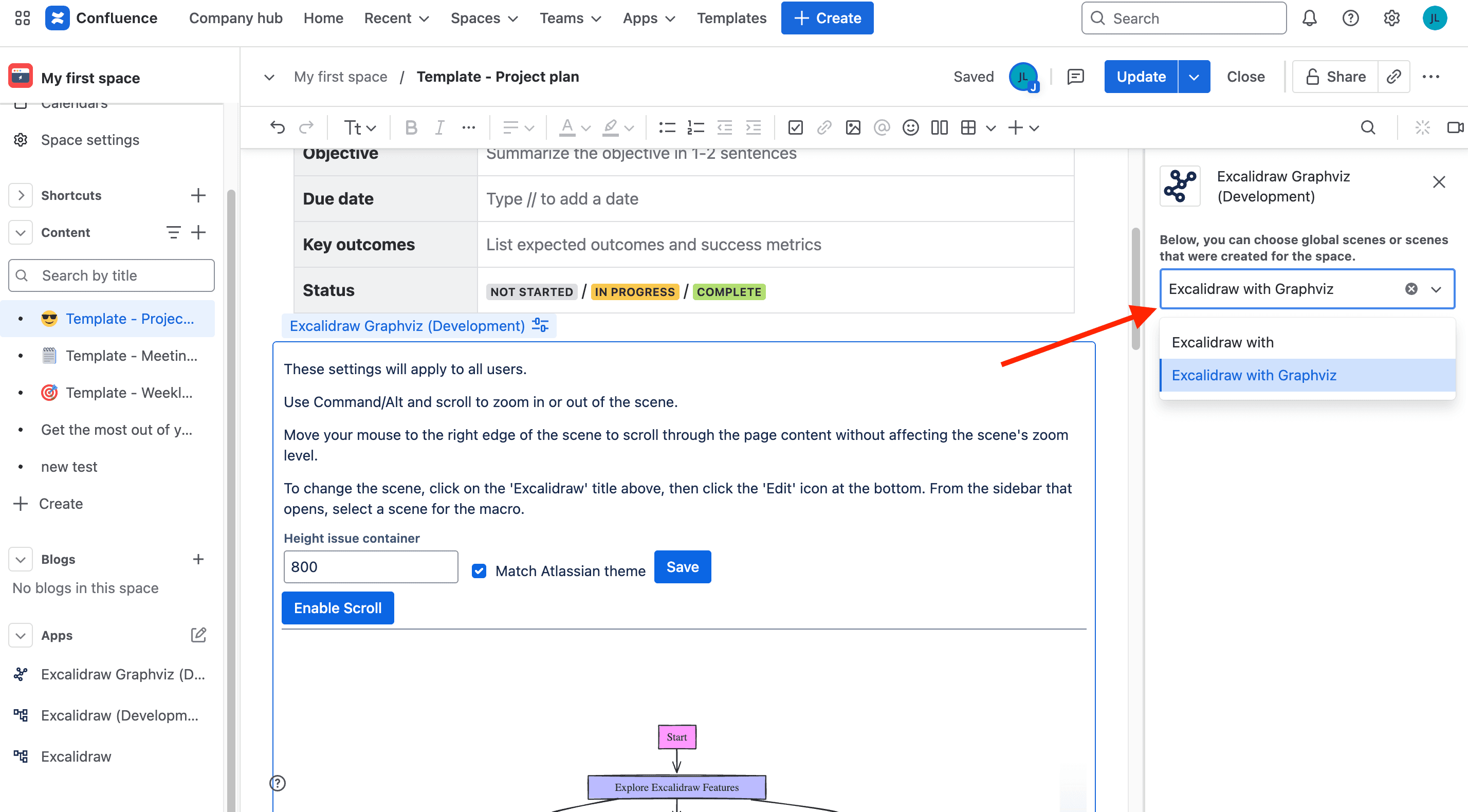The image size is (1468, 812).
Task: Open the Teams dropdown
Action: tap(571, 18)
